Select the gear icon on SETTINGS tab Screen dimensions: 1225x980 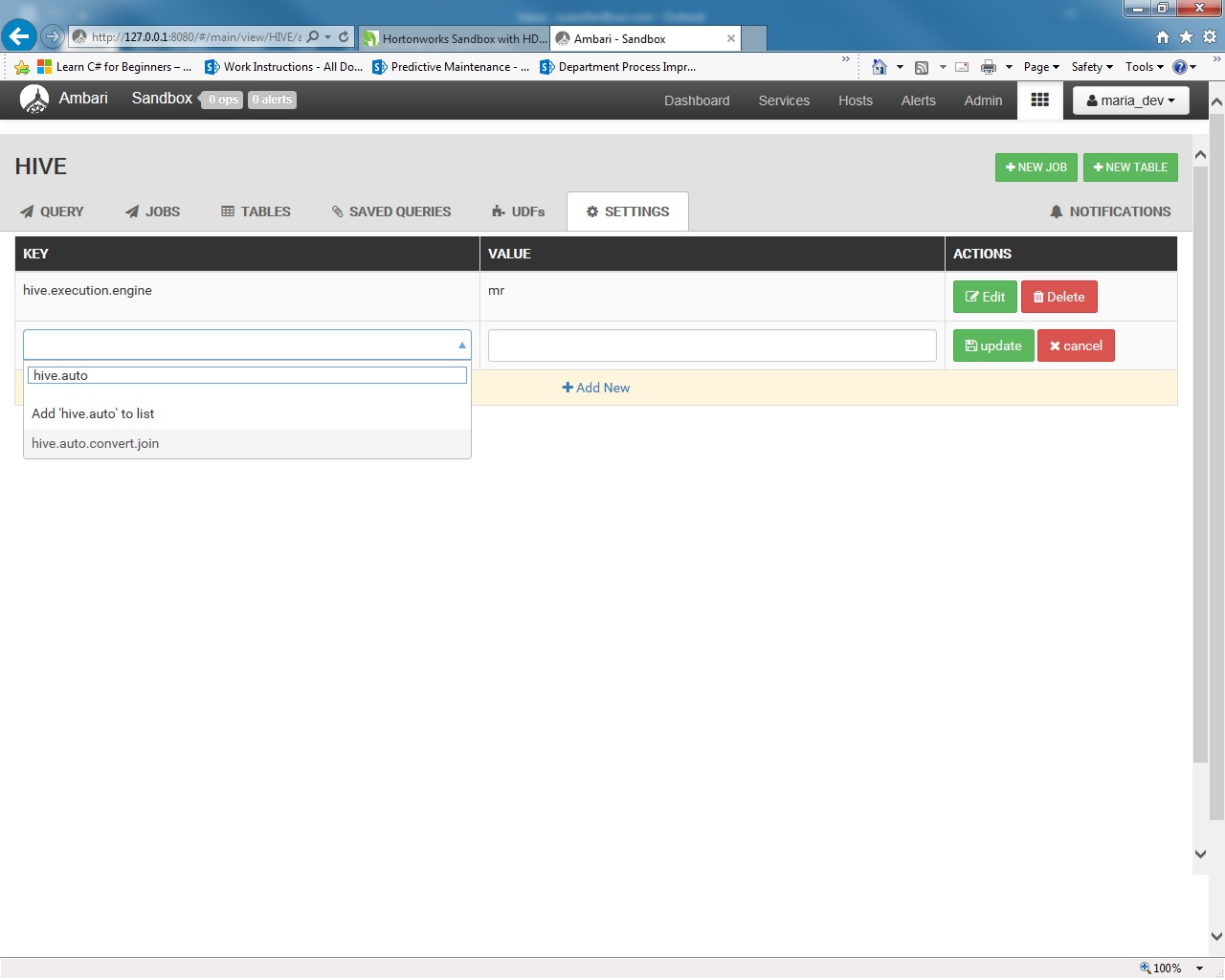pos(591,212)
